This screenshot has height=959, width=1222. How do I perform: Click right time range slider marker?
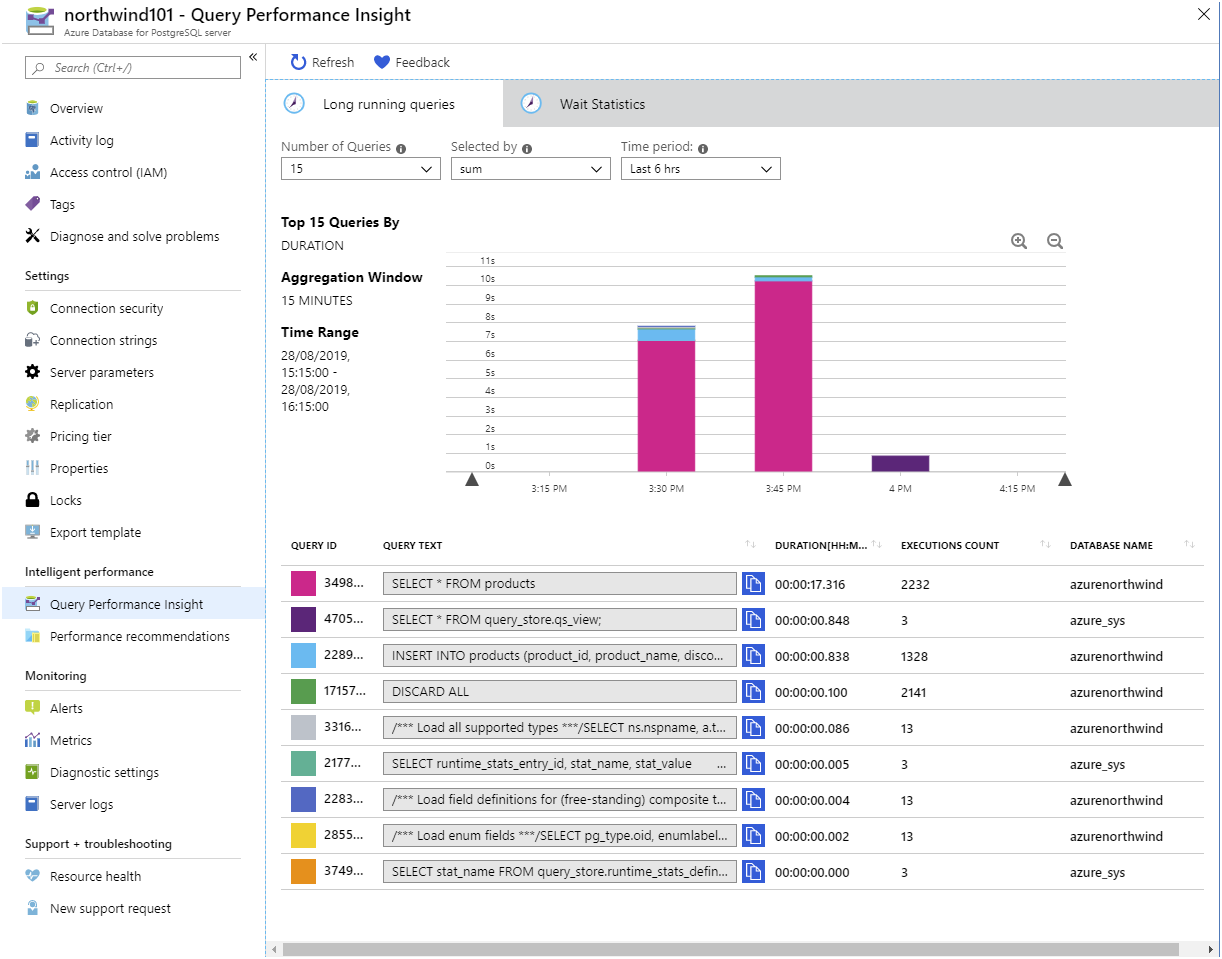[x=1065, y=480]
